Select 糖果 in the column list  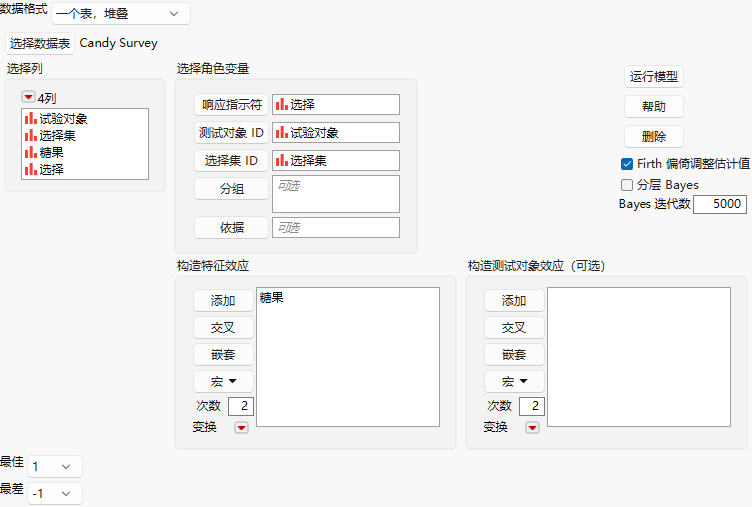tap(51, 153)
